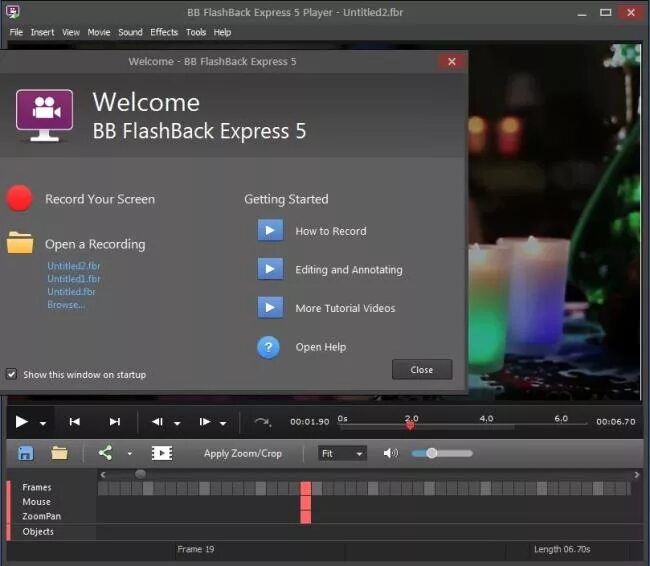Click the timeline horizontal scrollbar thumb
The width and height of the screenshot is (650, 566).
[141, 474]
